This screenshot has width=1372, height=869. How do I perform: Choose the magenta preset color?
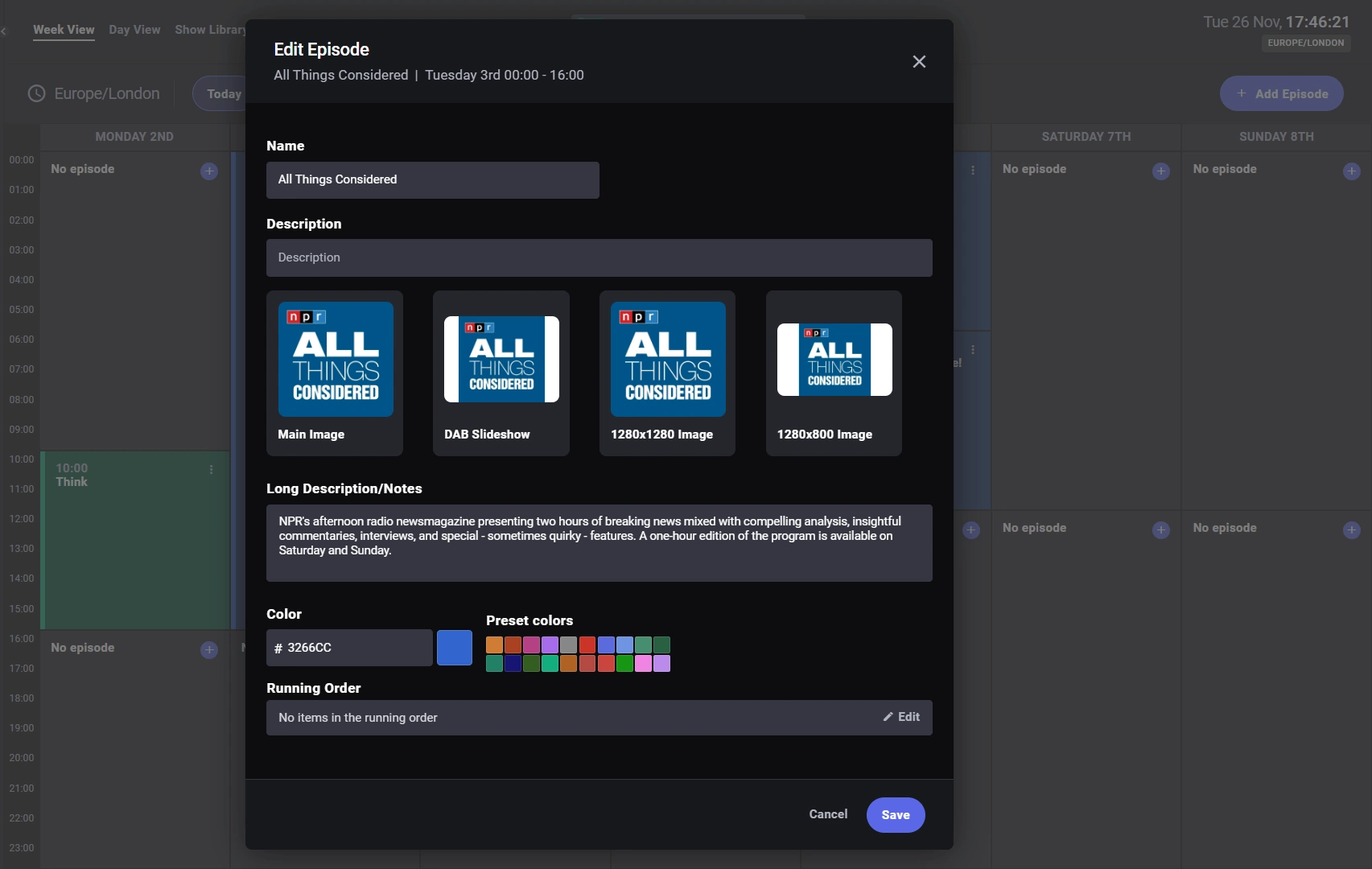click(531, 645)
